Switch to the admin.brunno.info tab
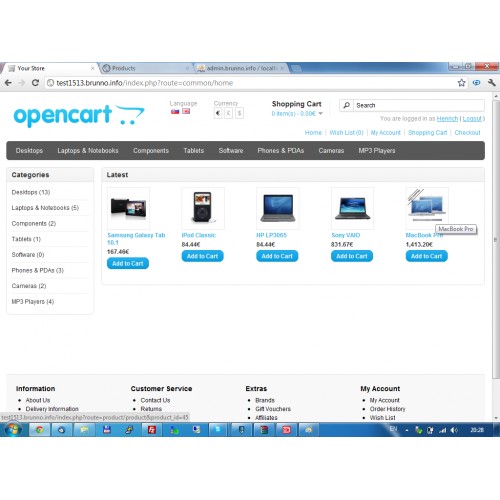 coord(241,68)
